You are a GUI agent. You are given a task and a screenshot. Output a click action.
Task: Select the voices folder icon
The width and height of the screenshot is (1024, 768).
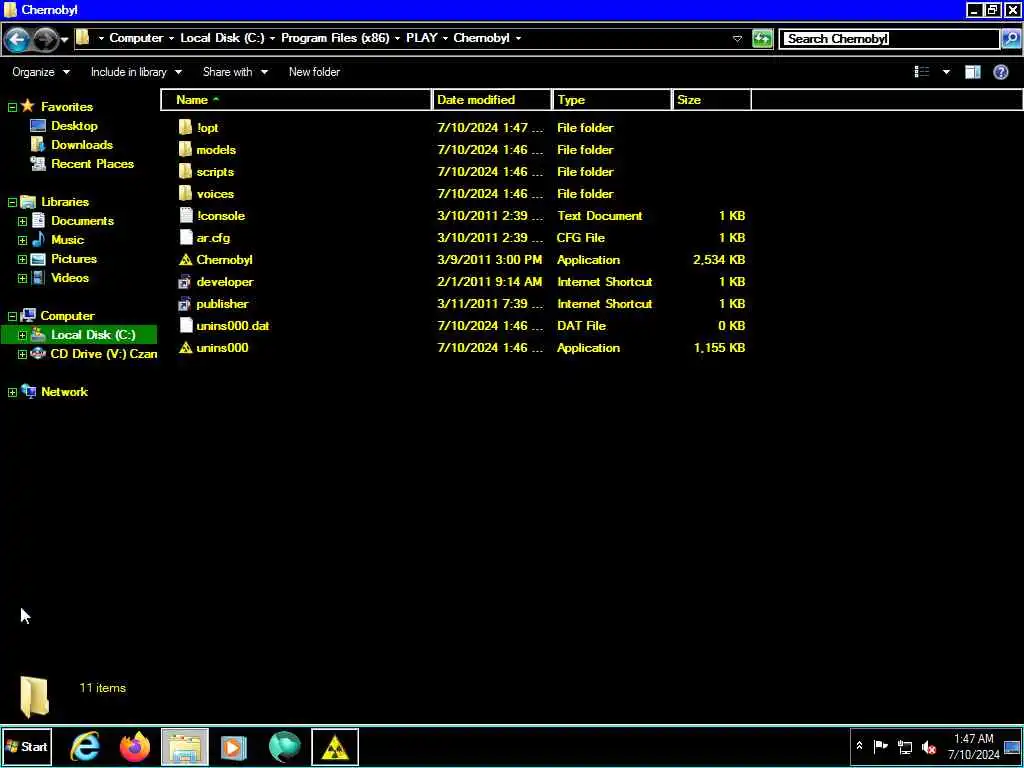tap(185, 194)
